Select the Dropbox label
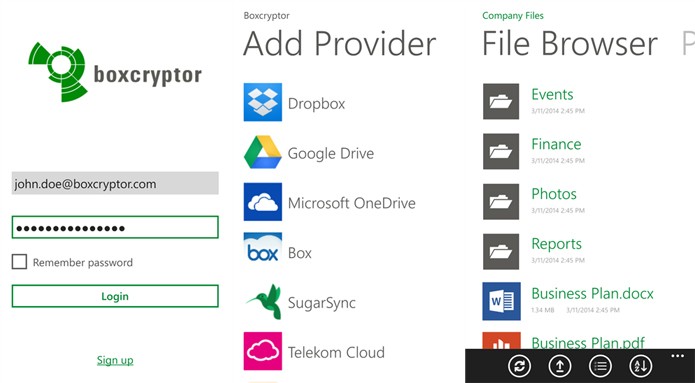The width and height of the screenshot is (695, 383). (x=316, y=104)
